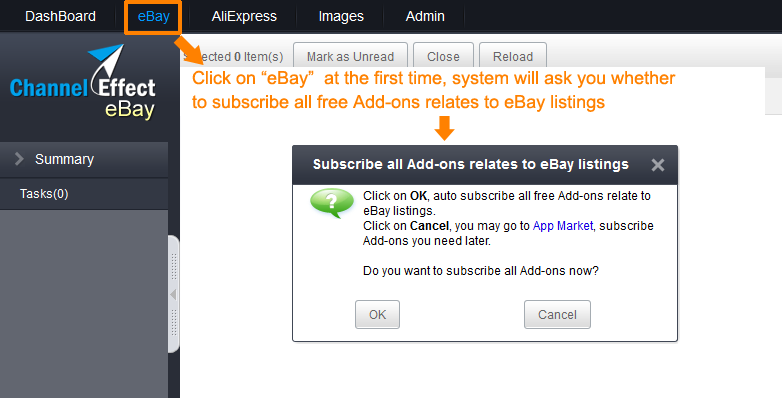The width and height of the screenshot is (782, 398).
Task: Collapse the sidebar using the arrow handle
Action: pos(174,294)
